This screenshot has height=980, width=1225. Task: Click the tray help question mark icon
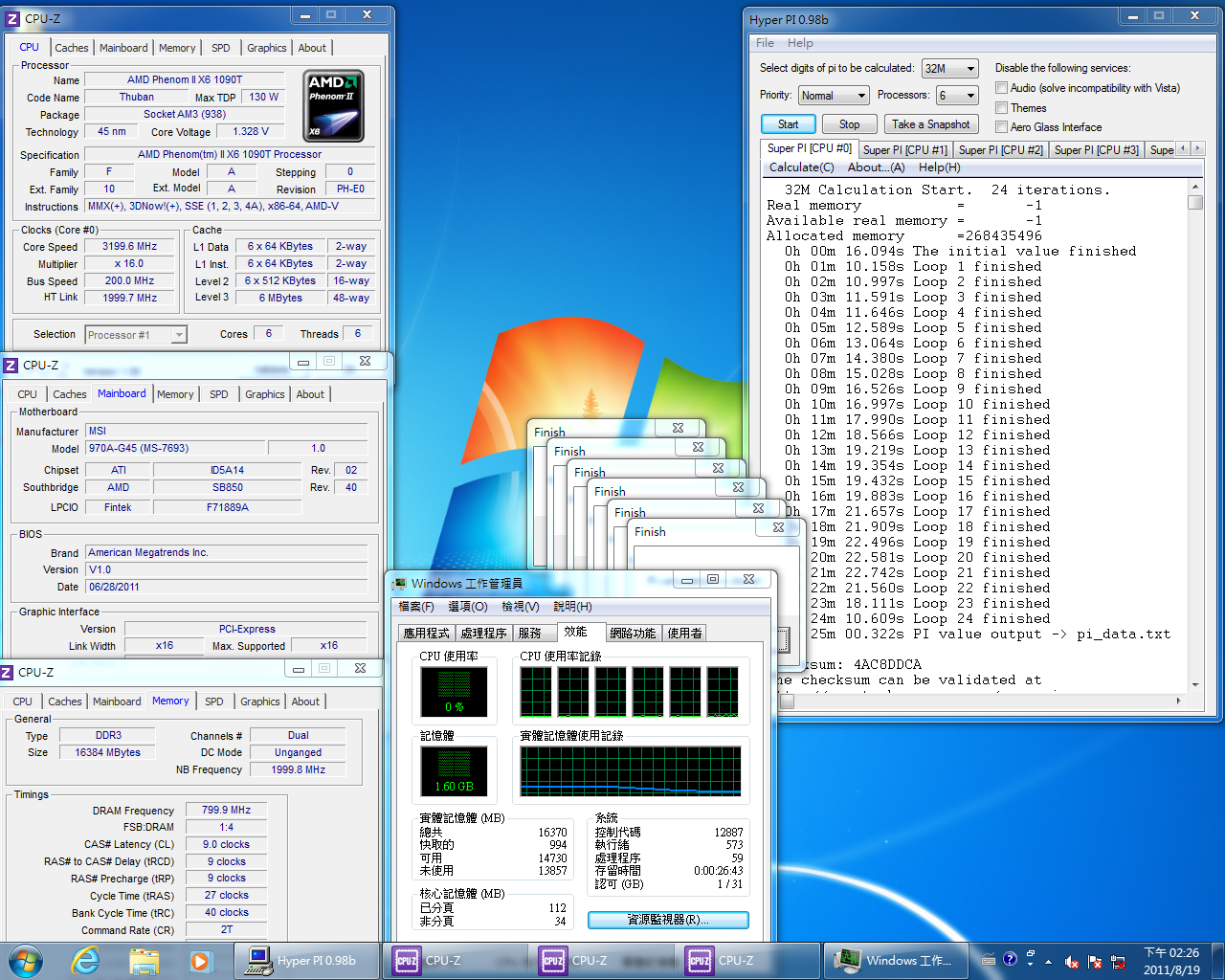[1010, 959]
